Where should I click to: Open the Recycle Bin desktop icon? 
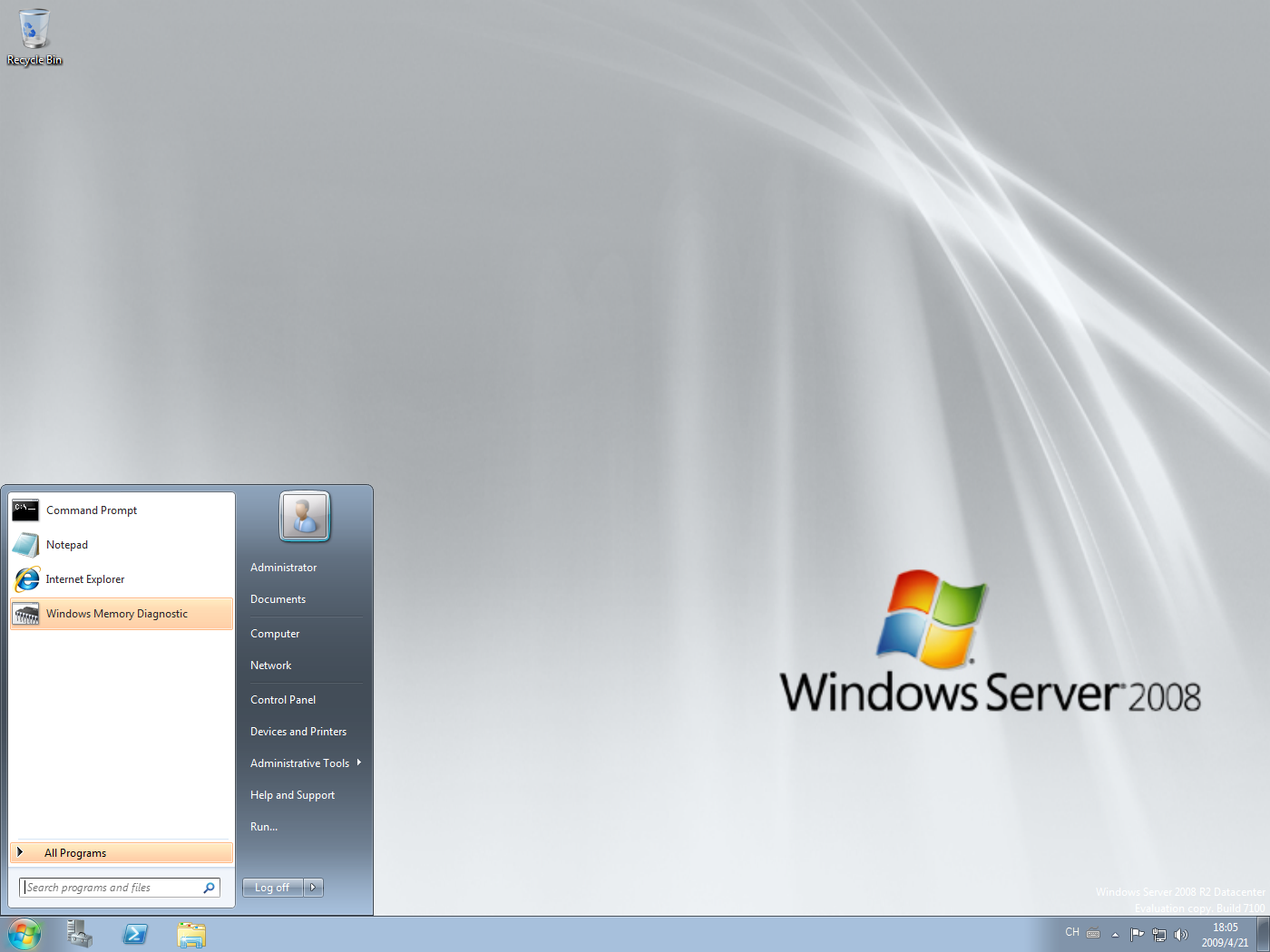34,36
